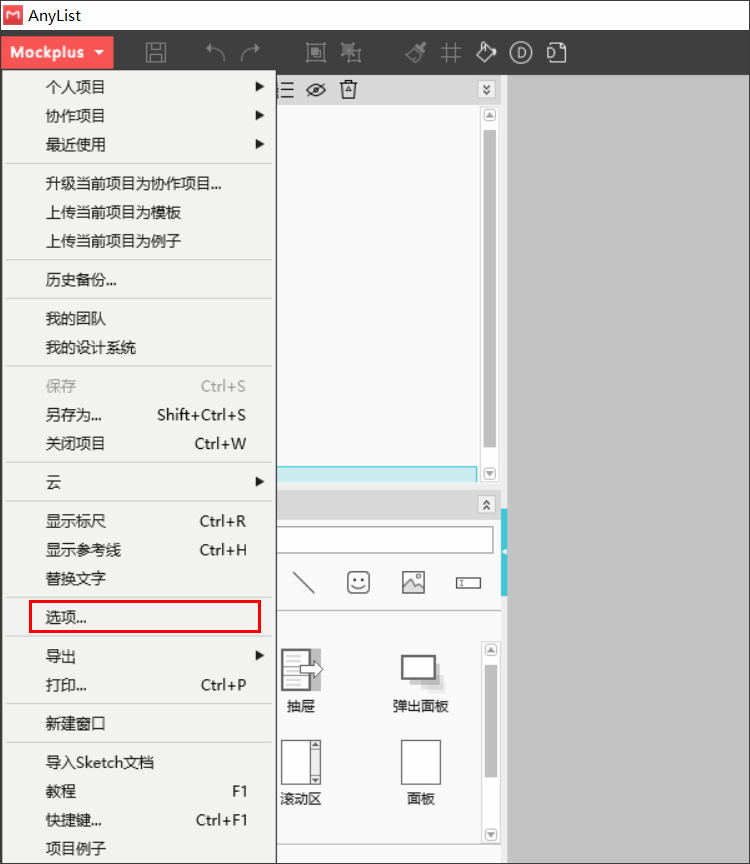Click the component search input field
Viewport: 750px width, 864px height.
click(385, 540)
